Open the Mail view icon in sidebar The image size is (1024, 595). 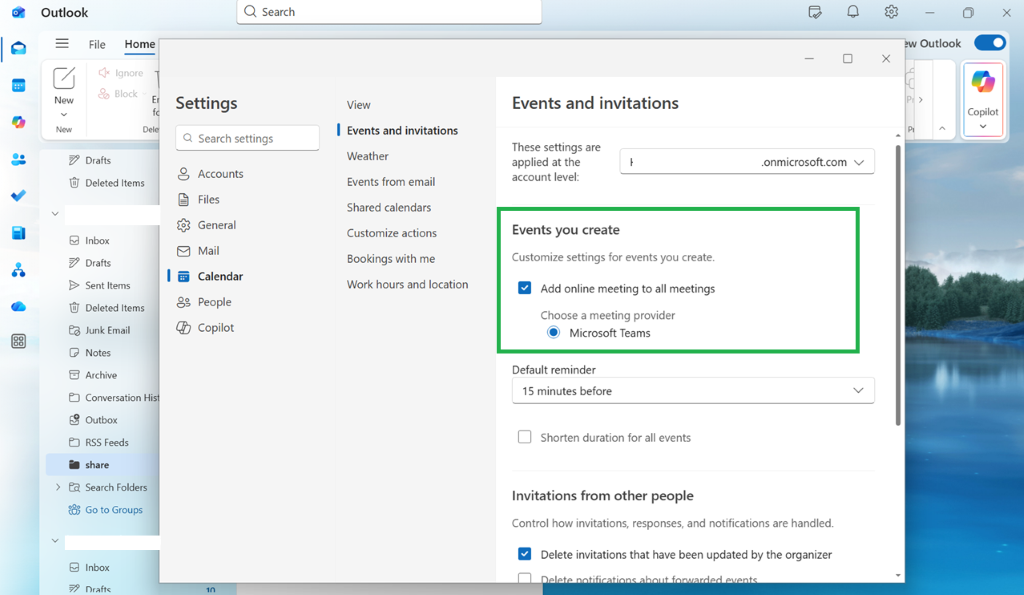pyautogui.click(x=19, y=47)
